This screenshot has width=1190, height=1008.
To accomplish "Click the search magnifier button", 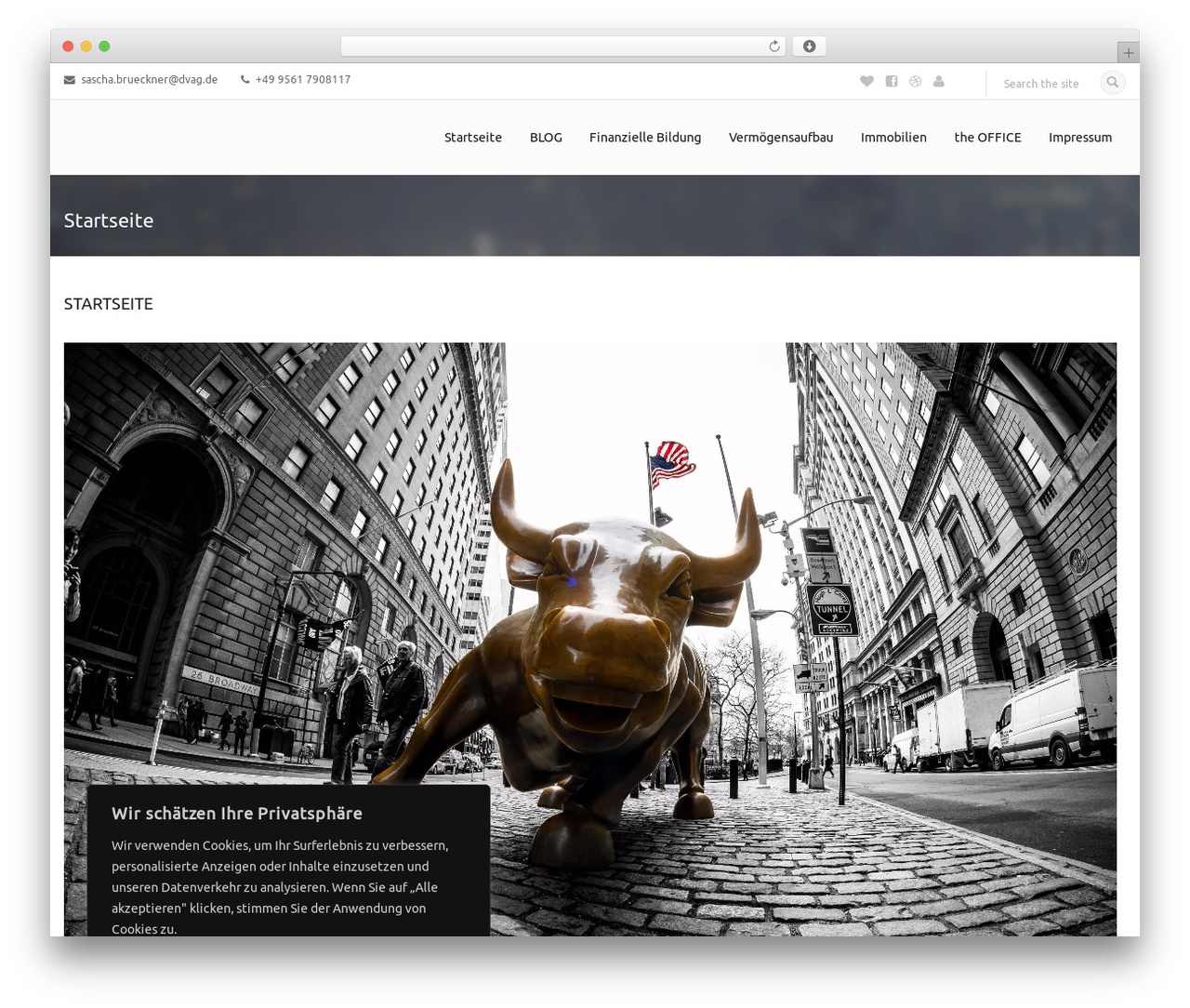I will 1113,83.
